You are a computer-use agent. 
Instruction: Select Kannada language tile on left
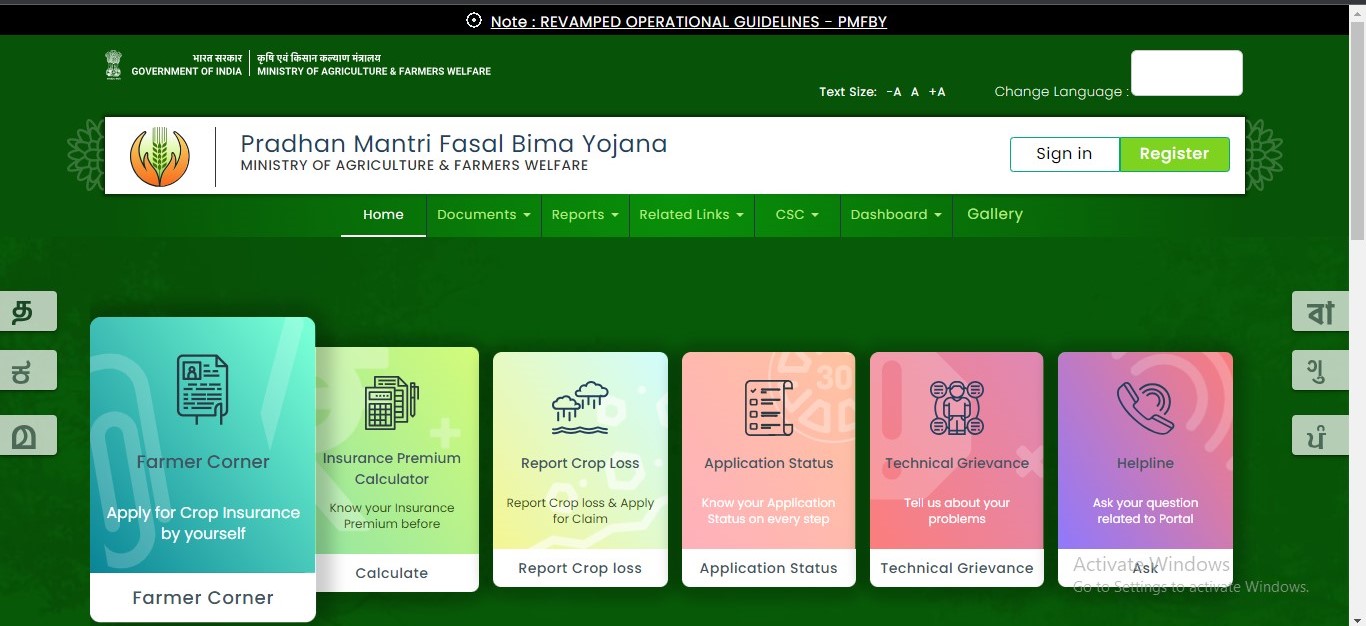(28, 371)
